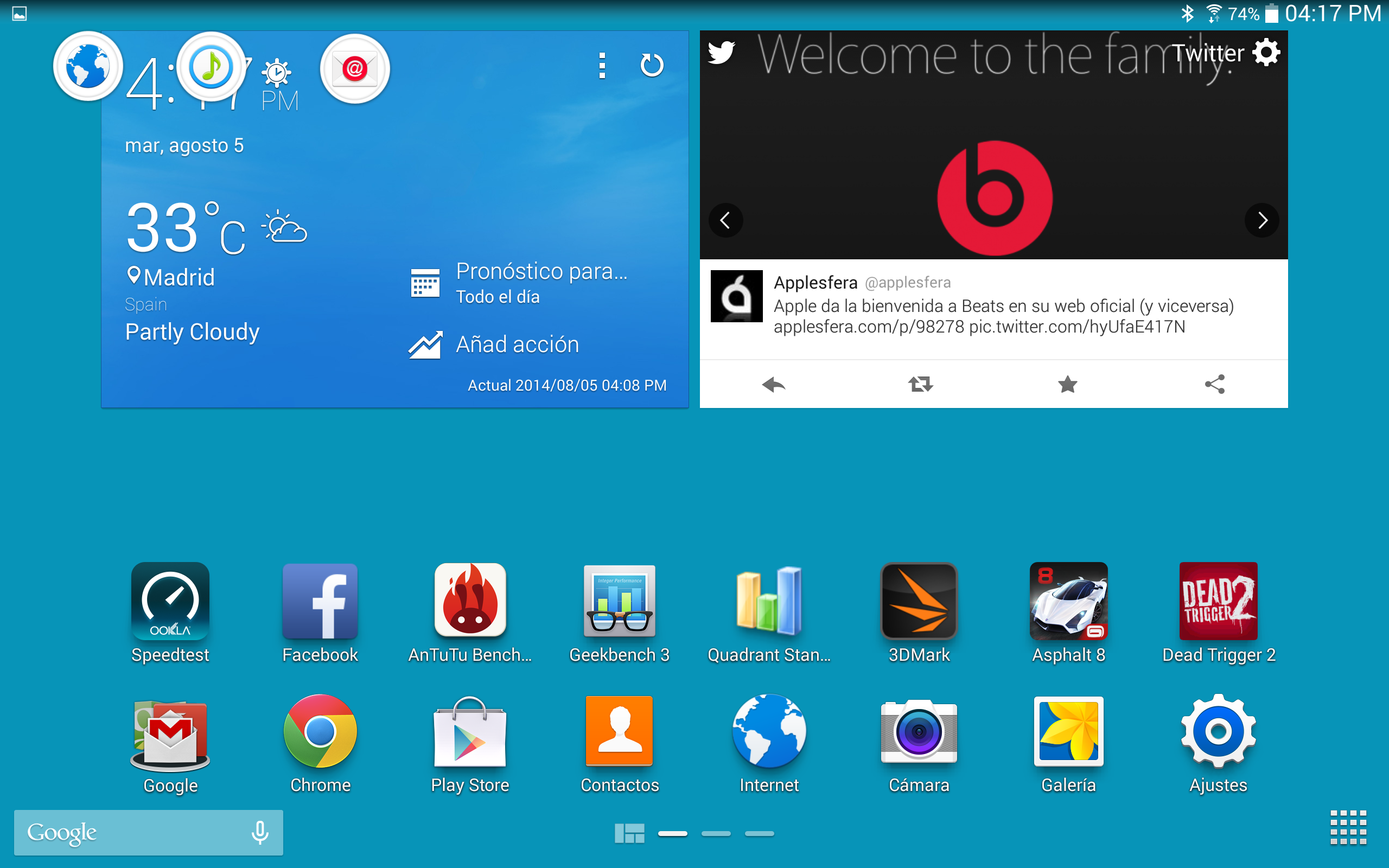Viewport: 1389px width, 868px height.
Task: Open the Beats tweet image
Action: (x=993, y=145)
